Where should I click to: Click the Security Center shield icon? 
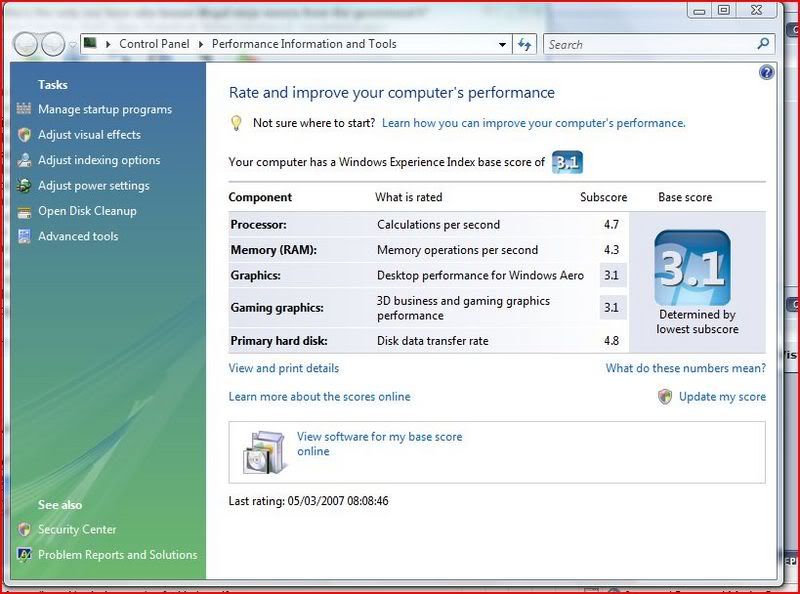(24, 529)
